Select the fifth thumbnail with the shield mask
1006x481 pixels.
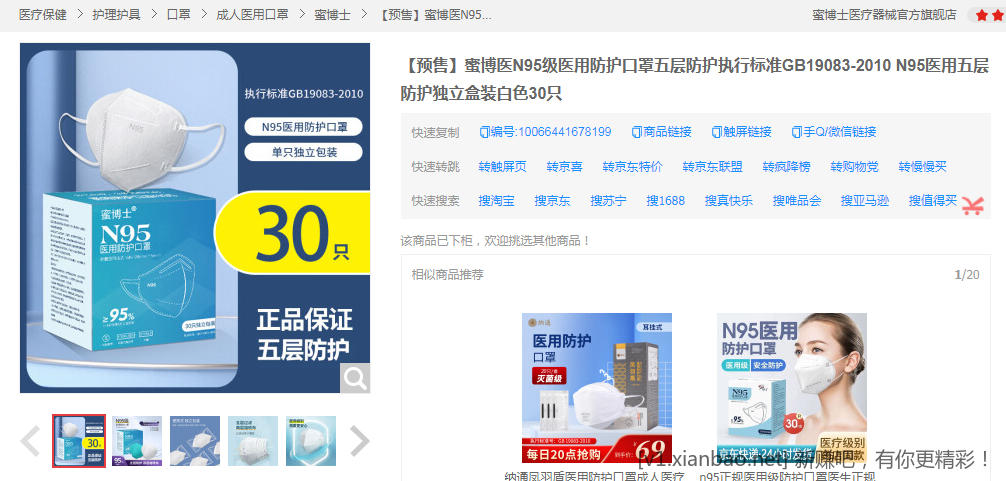pyautogui.click(x=311, y=441)
